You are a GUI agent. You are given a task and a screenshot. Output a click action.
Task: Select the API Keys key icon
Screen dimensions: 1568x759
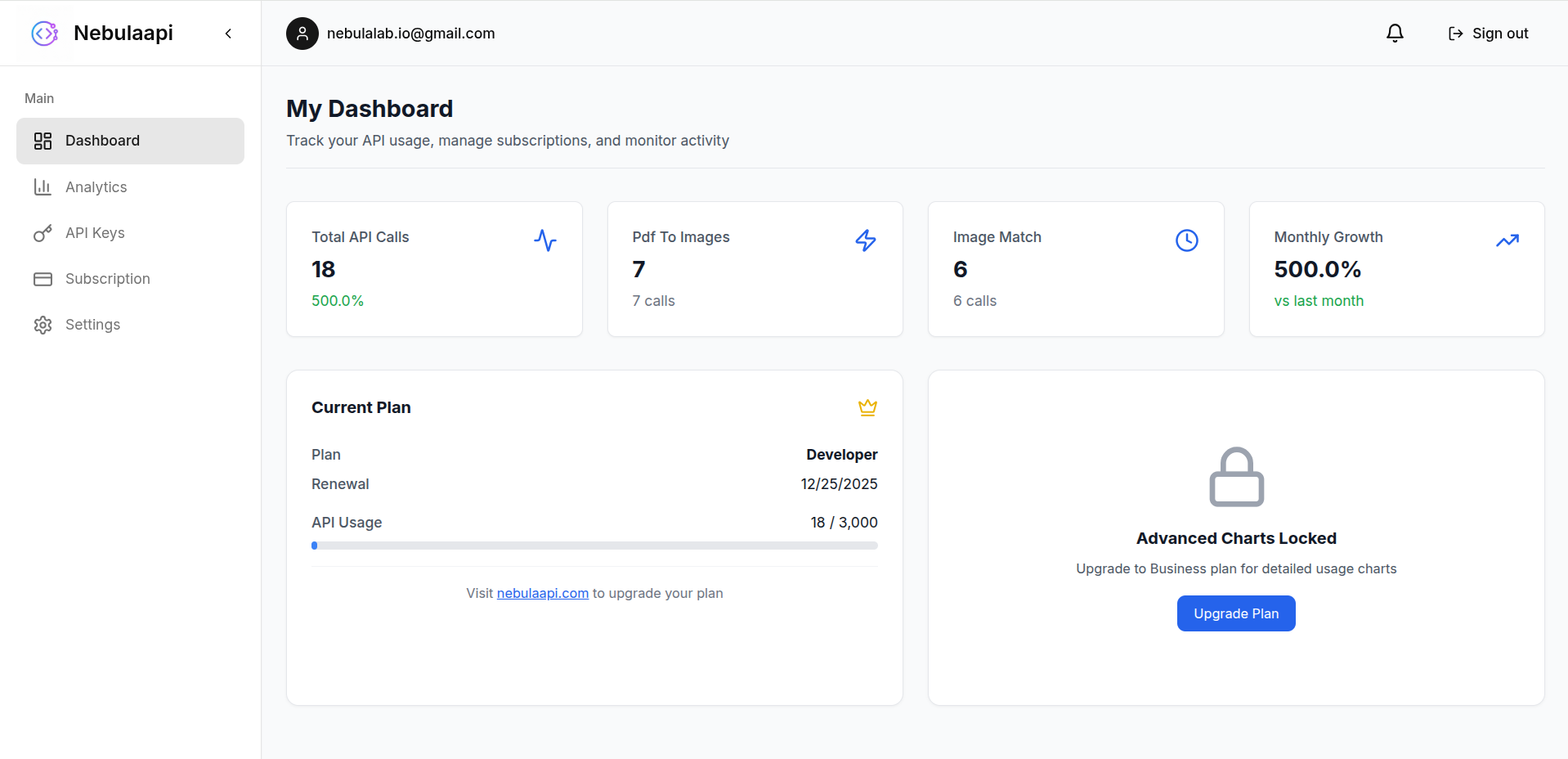point(43,232)
